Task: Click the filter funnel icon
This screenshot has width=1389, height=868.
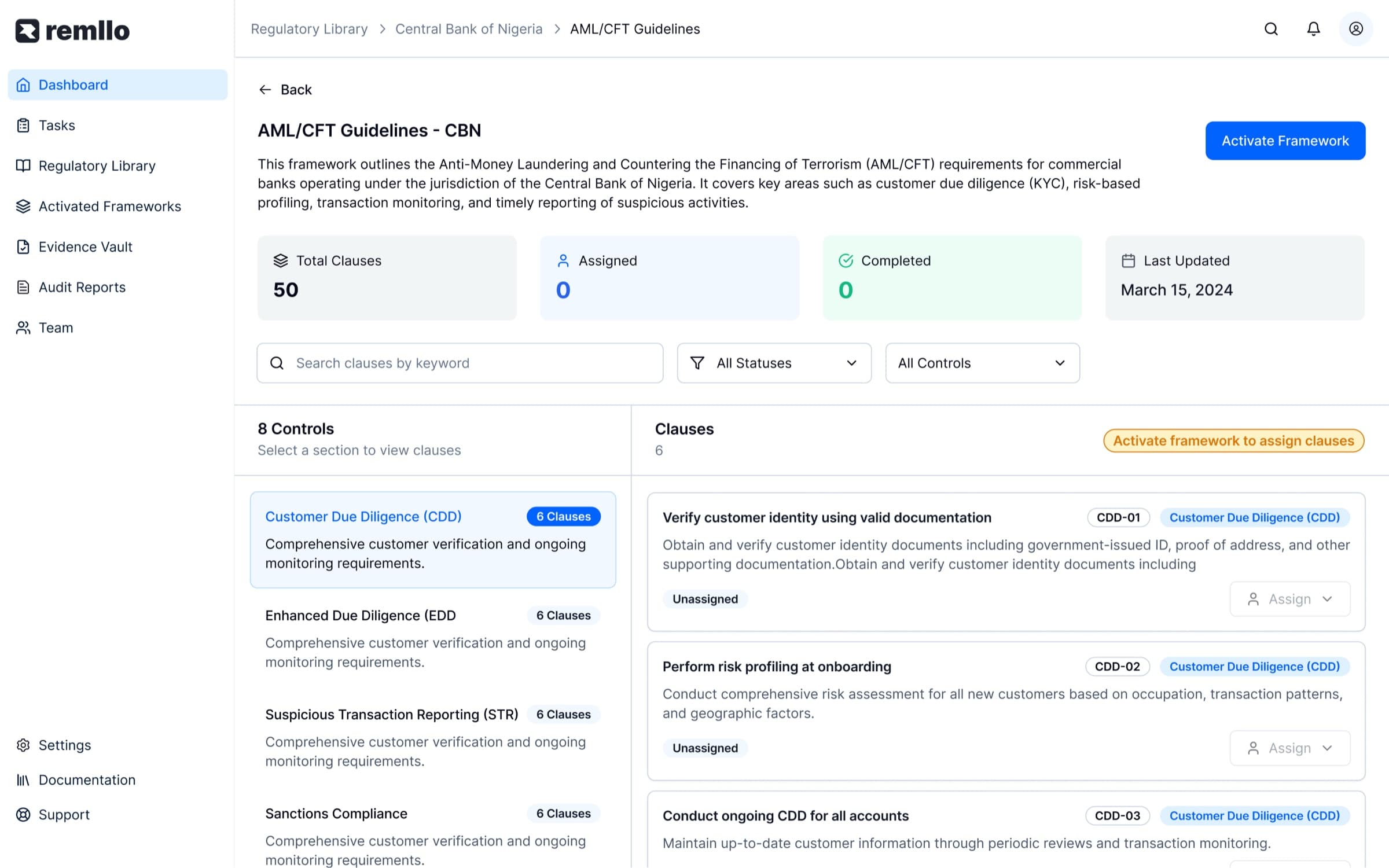Action: pyautogui.click(x=697, y=363)
